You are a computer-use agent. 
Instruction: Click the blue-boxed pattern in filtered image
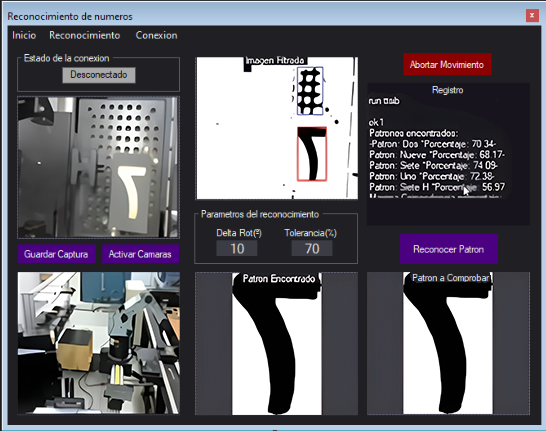point(310,91)
